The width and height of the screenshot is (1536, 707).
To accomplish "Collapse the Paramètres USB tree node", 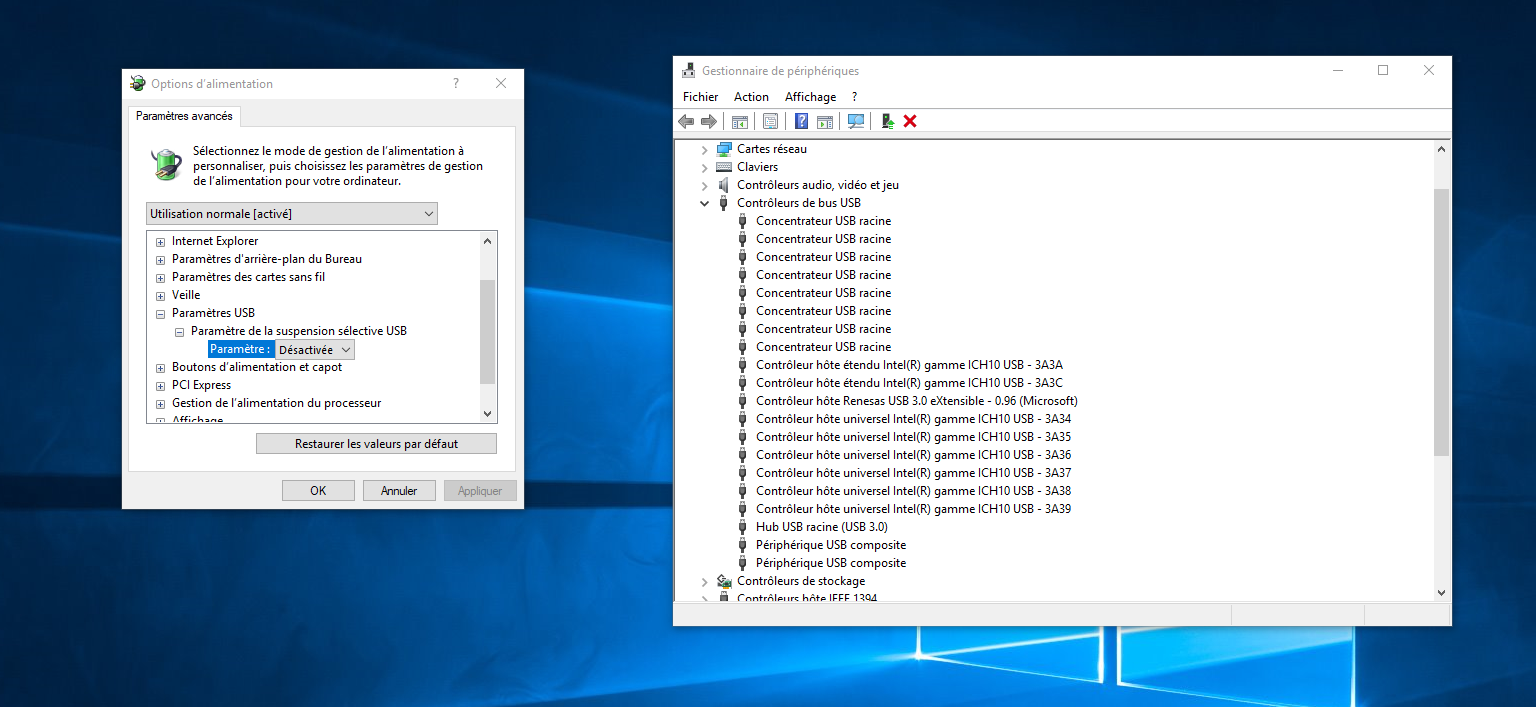I will (x=160, y=313).
